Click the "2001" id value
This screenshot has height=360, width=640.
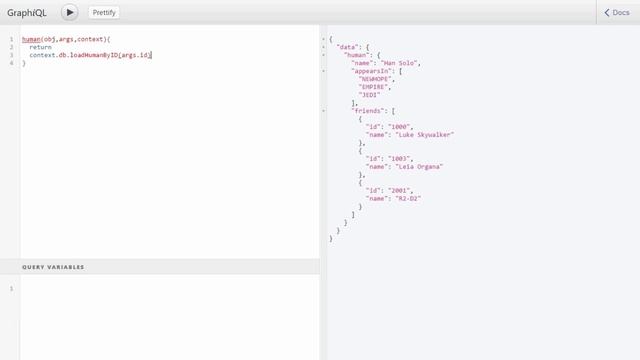399,191
